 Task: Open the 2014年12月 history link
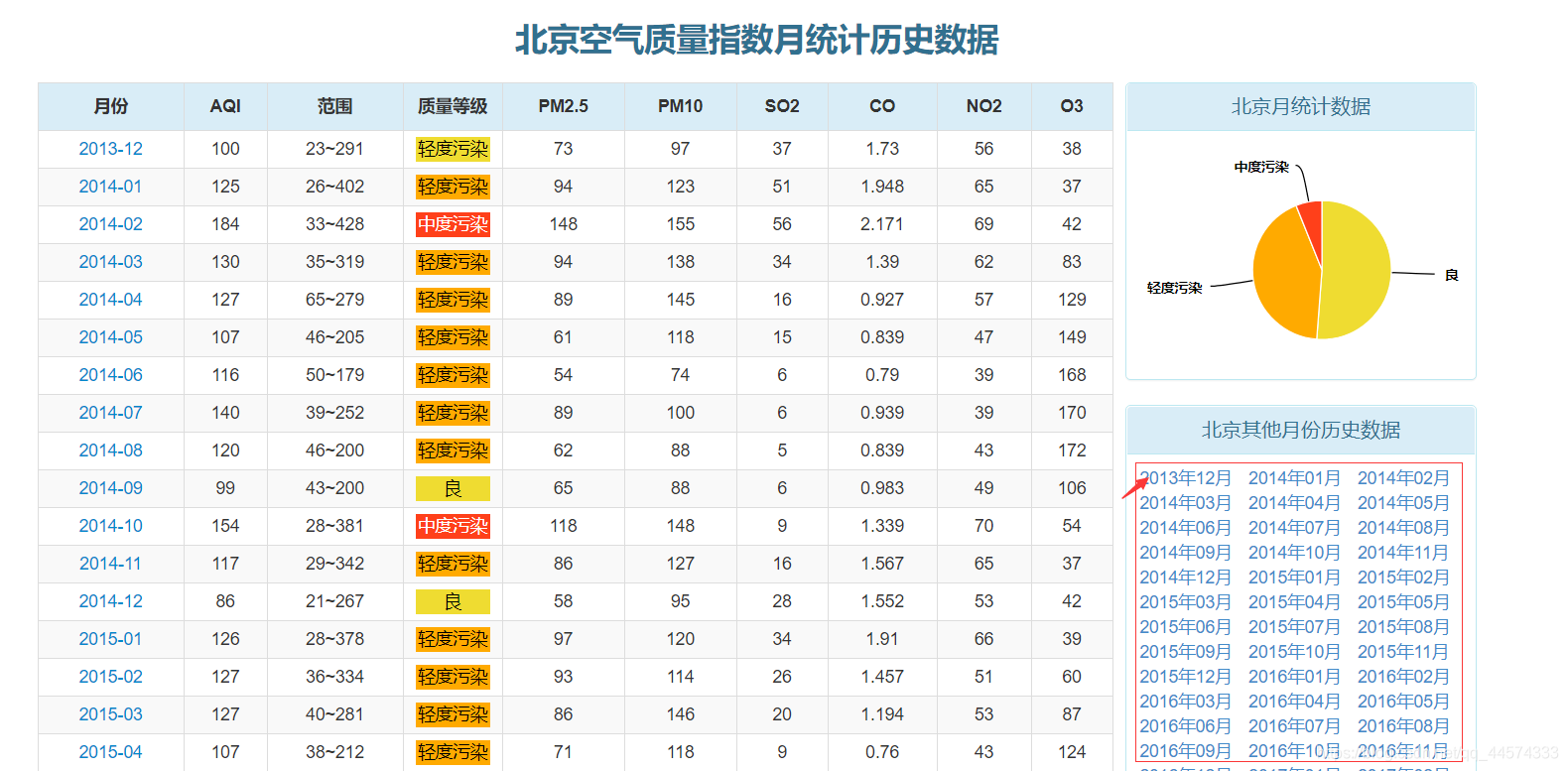click(x=1186, y=578)
